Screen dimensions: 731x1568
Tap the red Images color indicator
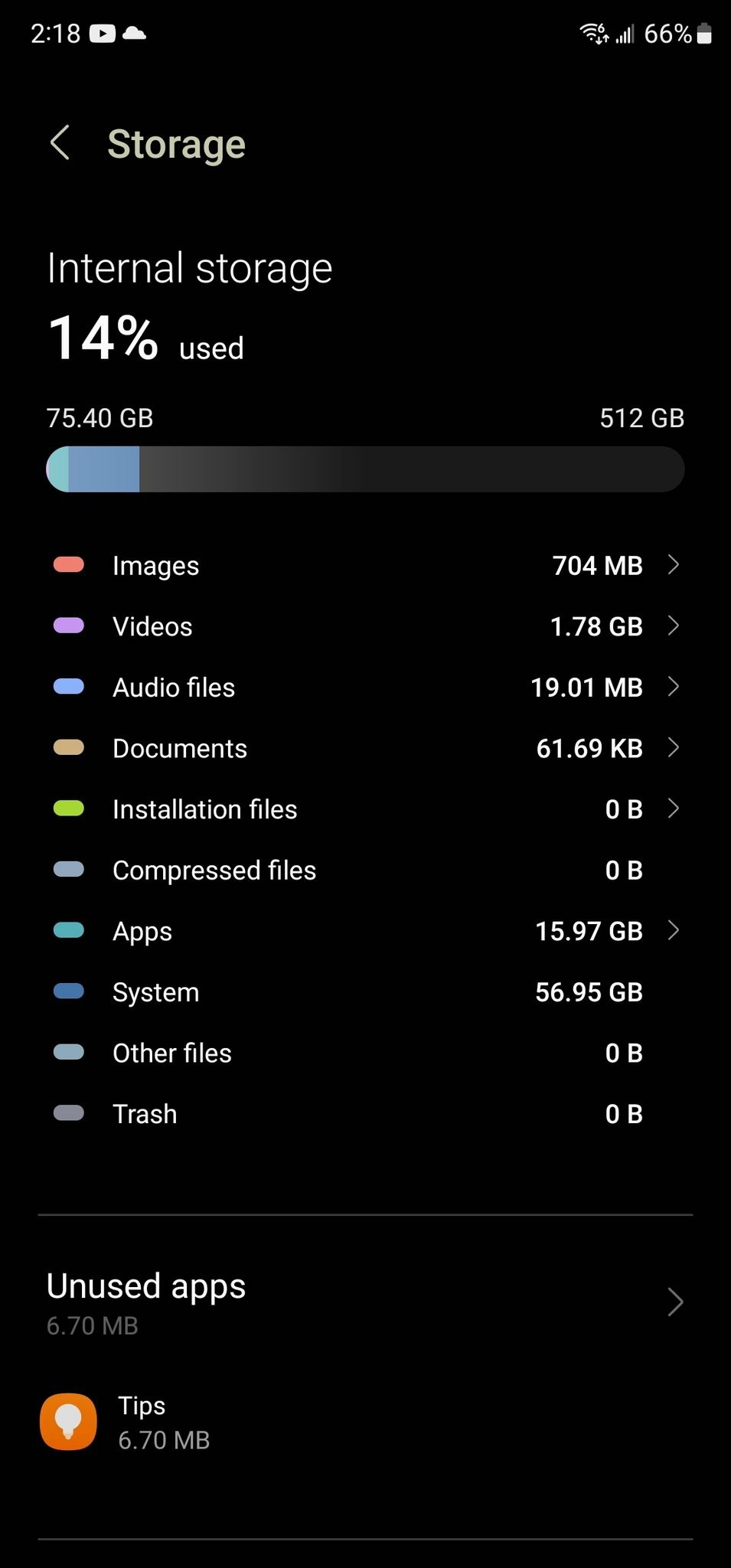(x=68, y=565)
